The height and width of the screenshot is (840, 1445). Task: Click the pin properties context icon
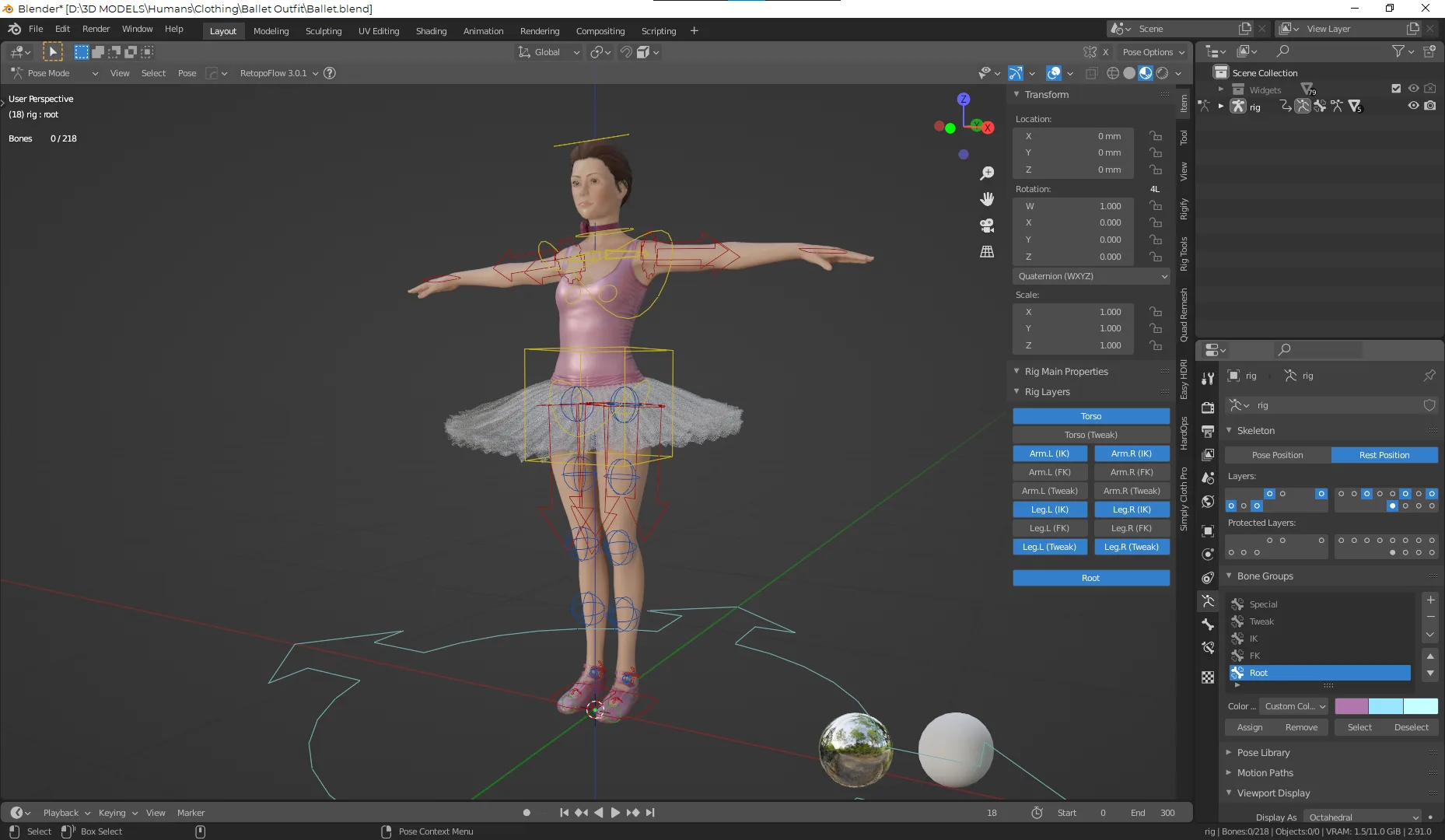tap(1429, 376)
